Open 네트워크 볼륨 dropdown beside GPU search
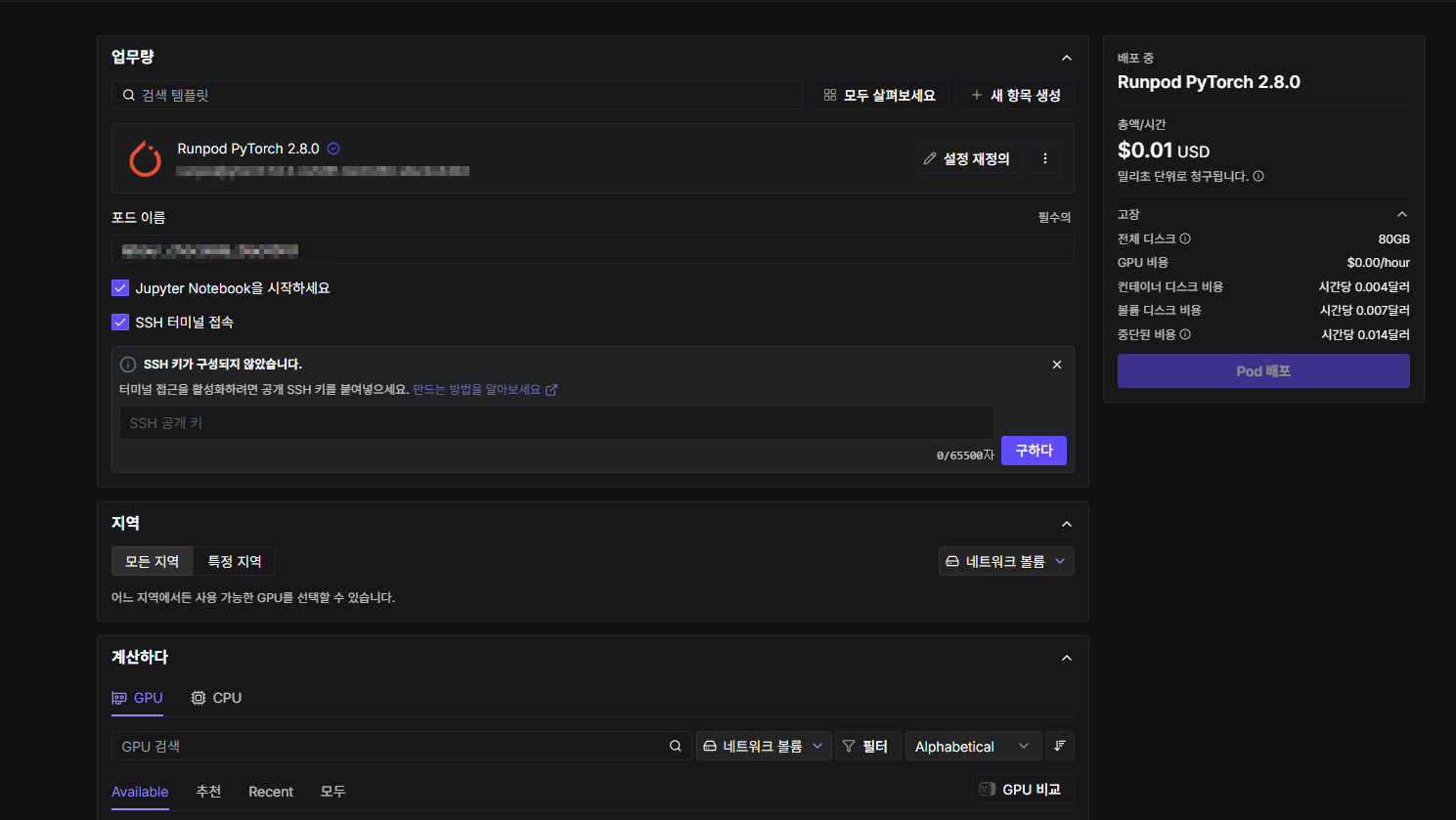 tap(764, 746)
